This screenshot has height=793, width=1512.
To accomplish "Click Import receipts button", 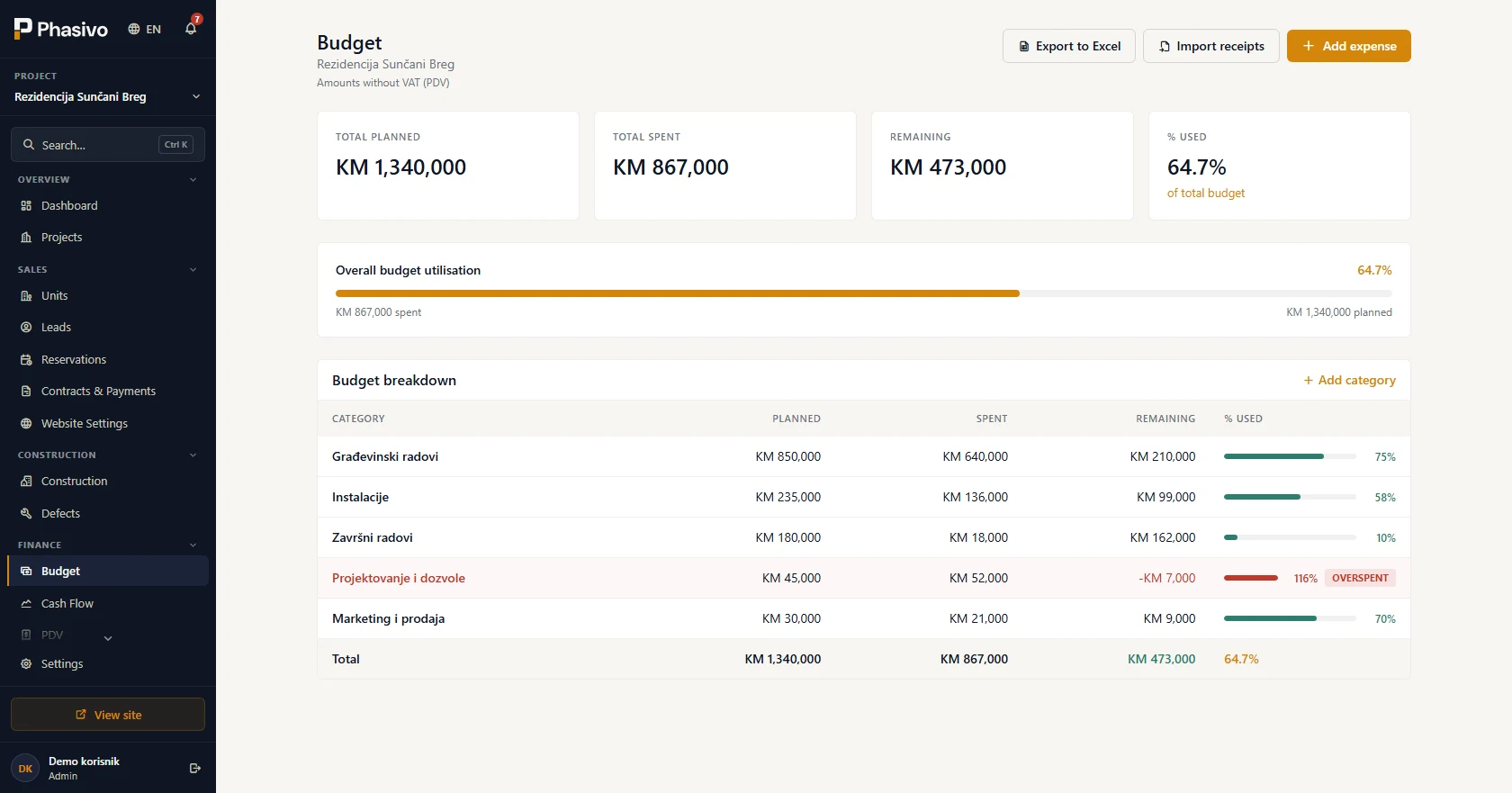I will [1211, 46].
